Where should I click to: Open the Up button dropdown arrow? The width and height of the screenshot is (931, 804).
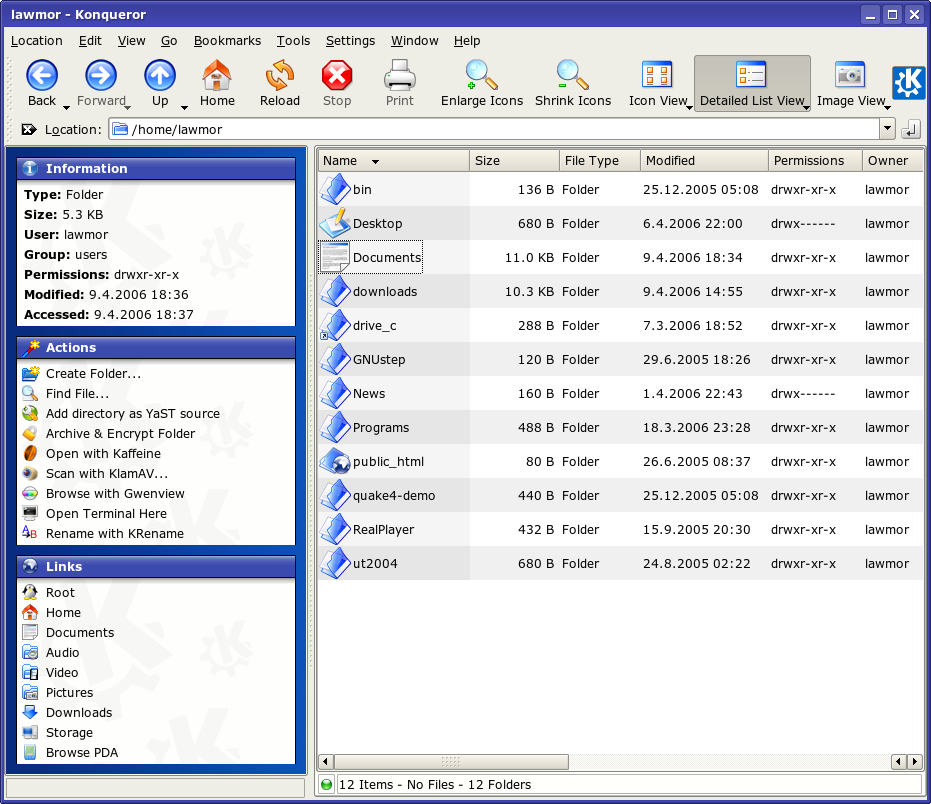(184, 107)
